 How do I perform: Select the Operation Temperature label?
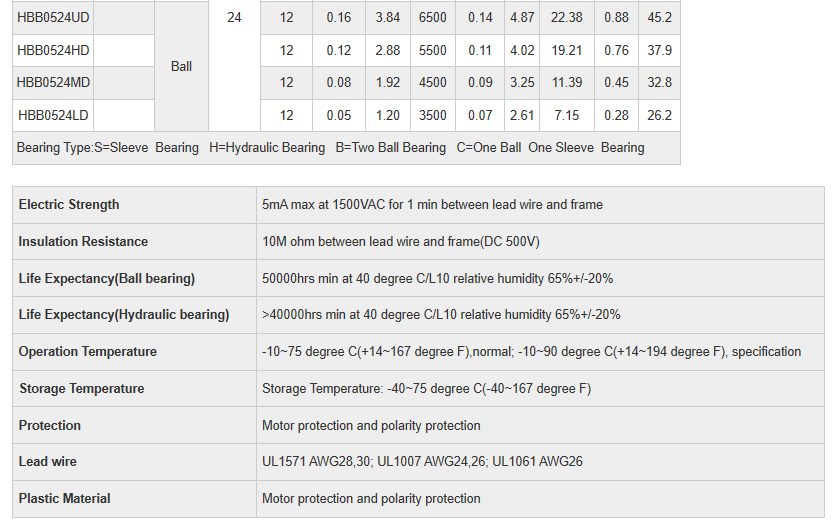pyautogui.click(x=88, y=352)
